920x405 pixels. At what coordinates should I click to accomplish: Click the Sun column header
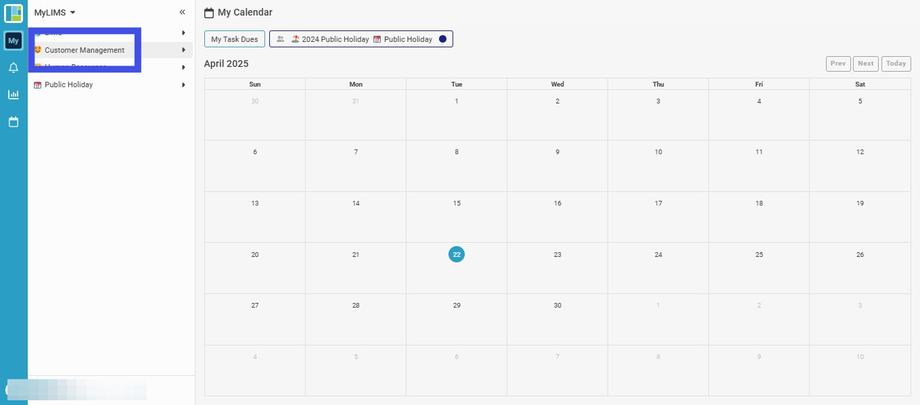click(255, 84)
